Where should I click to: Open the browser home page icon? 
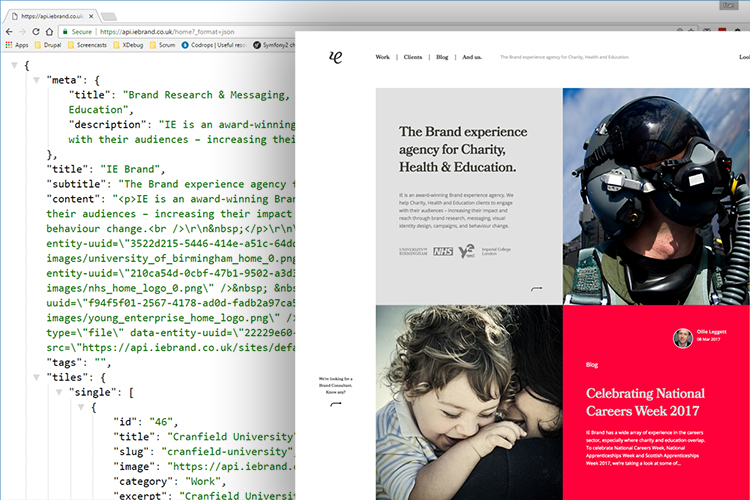(49, 32)
